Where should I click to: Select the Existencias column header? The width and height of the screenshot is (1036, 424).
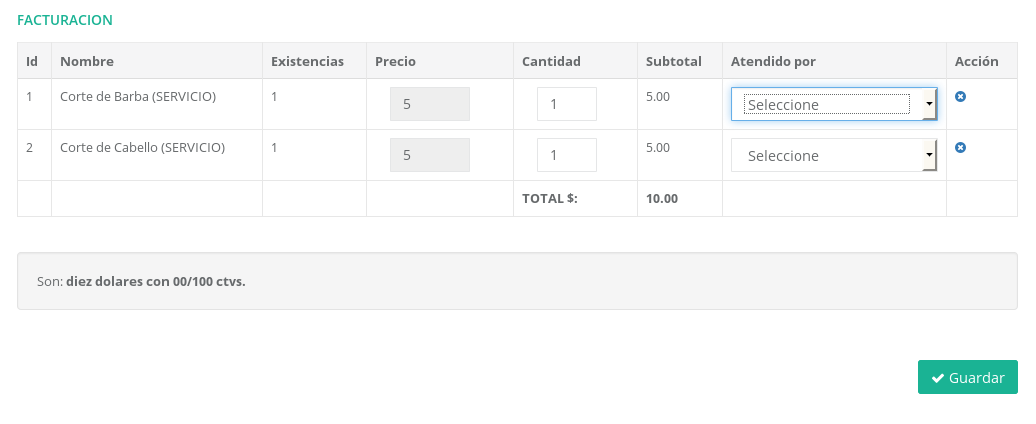307,61
